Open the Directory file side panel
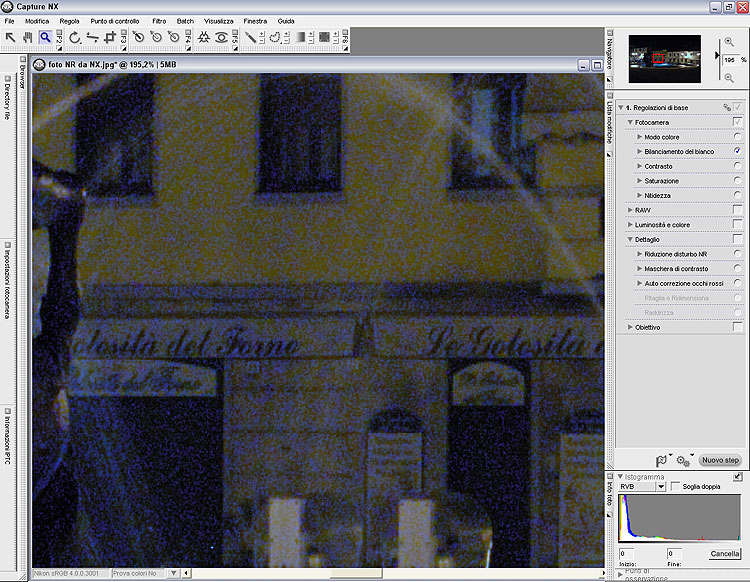The height and width of the screenshot is (582, 750). point(7,97)
